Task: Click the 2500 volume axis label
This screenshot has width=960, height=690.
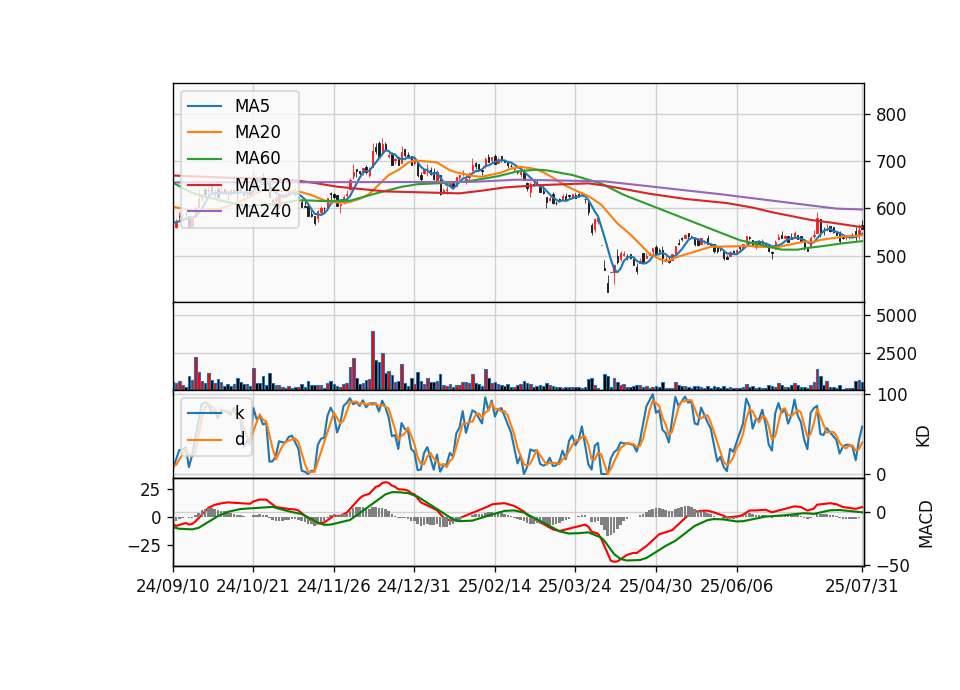Action: click(896, 354)
